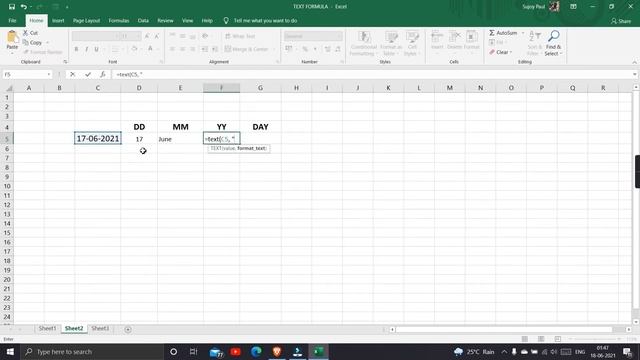
Task: Collapse the ribbon with the chevron
Action: tap(634, 62)
